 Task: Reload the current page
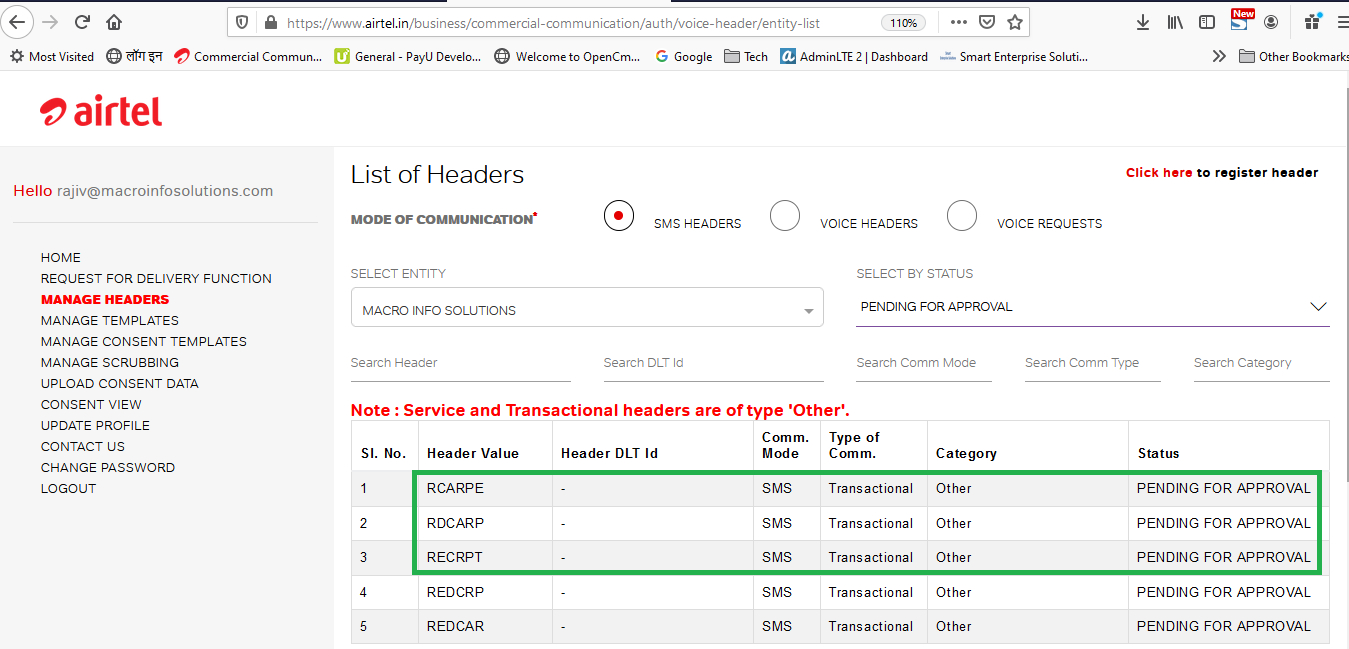point(82,21)
